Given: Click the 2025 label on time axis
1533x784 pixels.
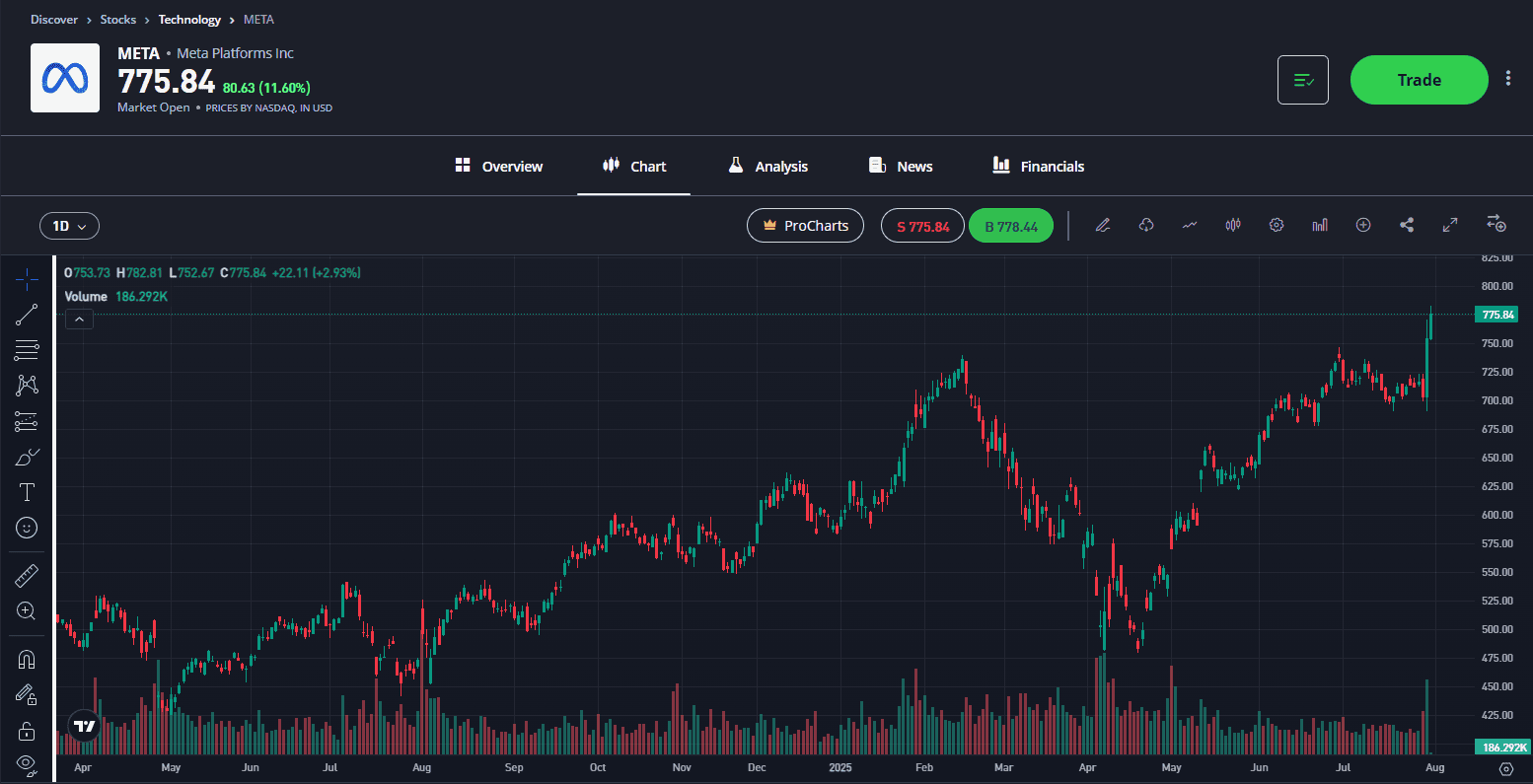Looking at the screenshot, I should (x=840, y=767).
